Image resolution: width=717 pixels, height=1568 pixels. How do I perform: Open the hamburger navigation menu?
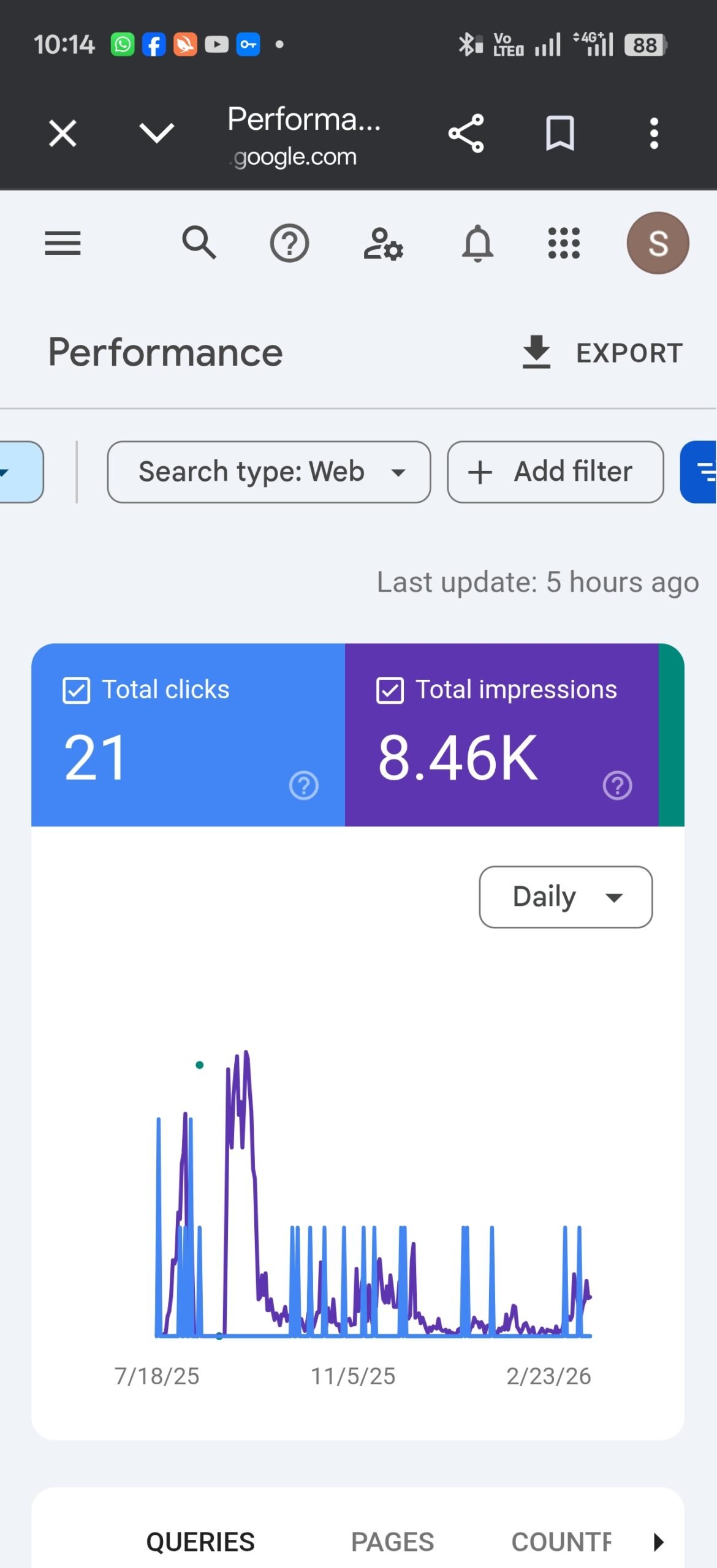click(63, 243)
